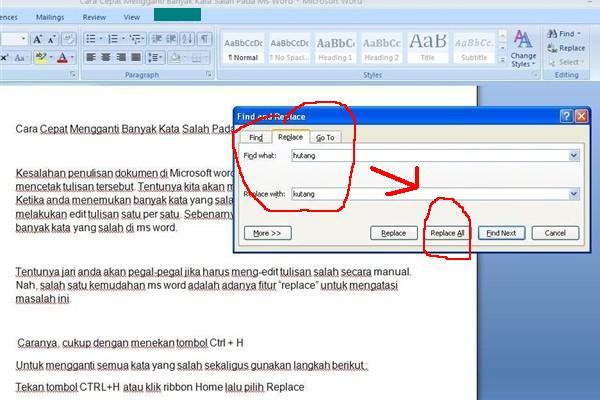
Task: Open the Change Styles menu
Action: [523, 49]
